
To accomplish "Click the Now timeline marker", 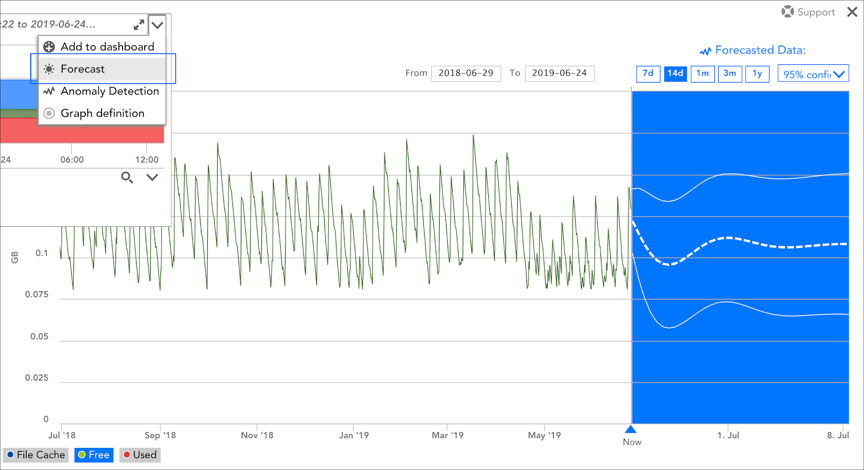I will pos(631,431).
